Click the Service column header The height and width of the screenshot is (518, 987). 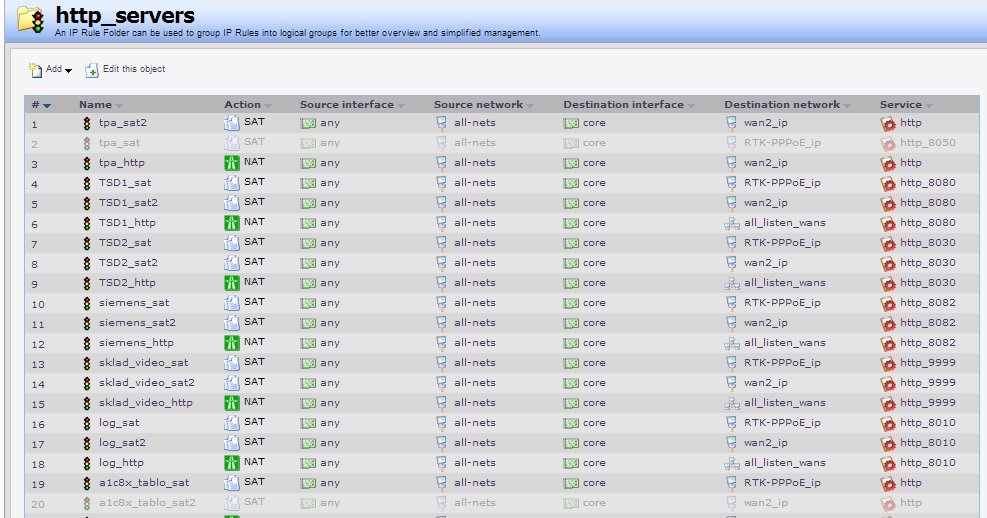point(902,104)
